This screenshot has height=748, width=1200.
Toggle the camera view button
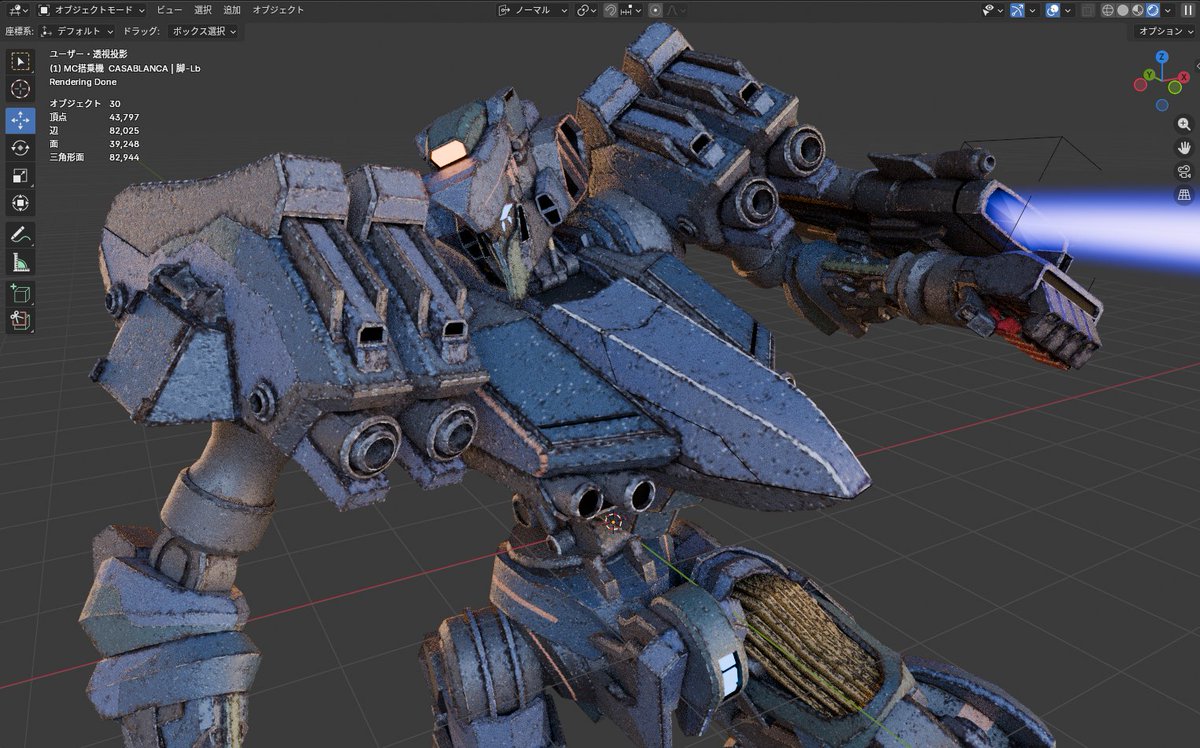1184,171
